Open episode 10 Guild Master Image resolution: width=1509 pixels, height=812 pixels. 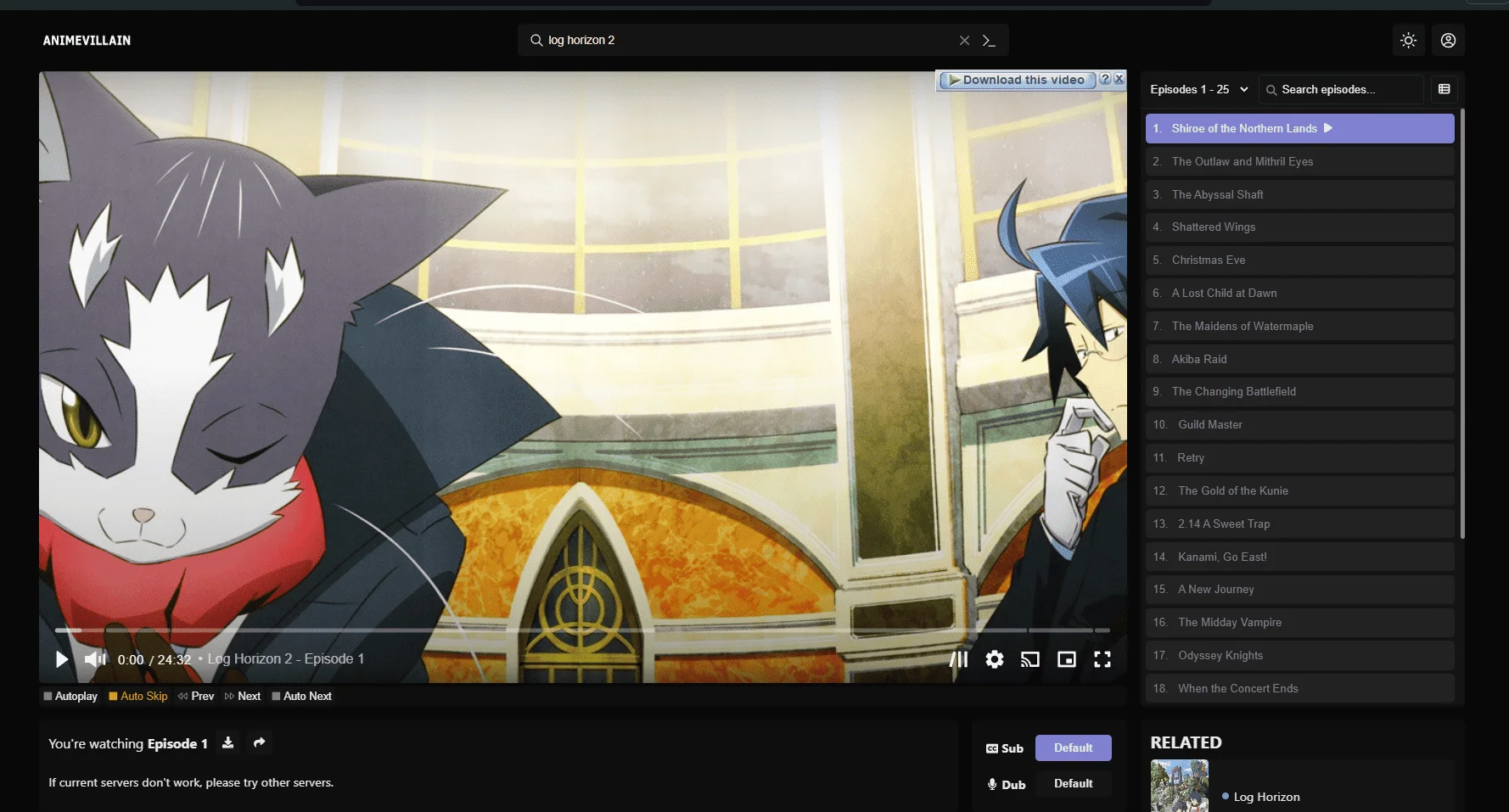(1299, 424)
